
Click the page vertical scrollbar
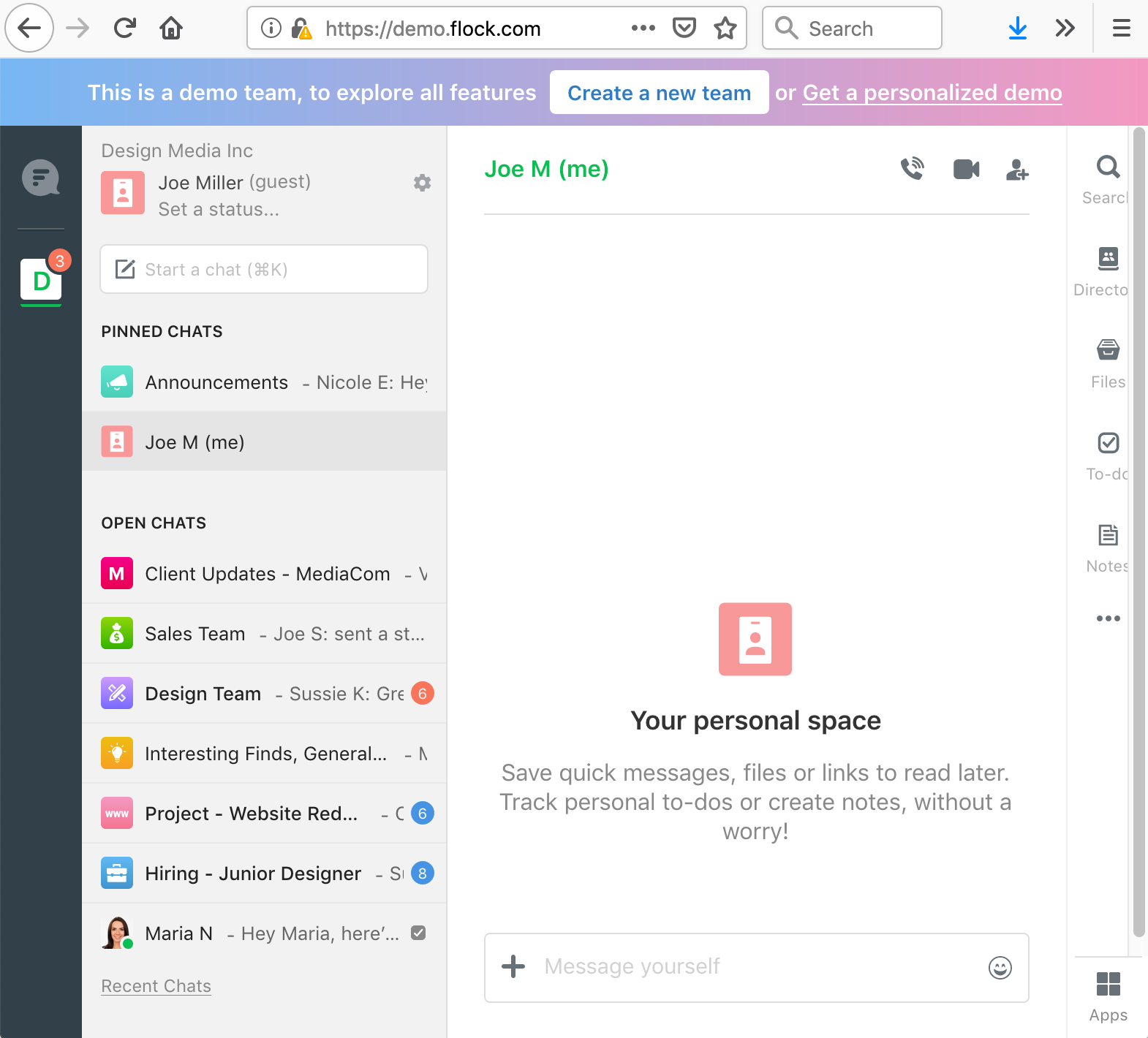point(1138,532)
